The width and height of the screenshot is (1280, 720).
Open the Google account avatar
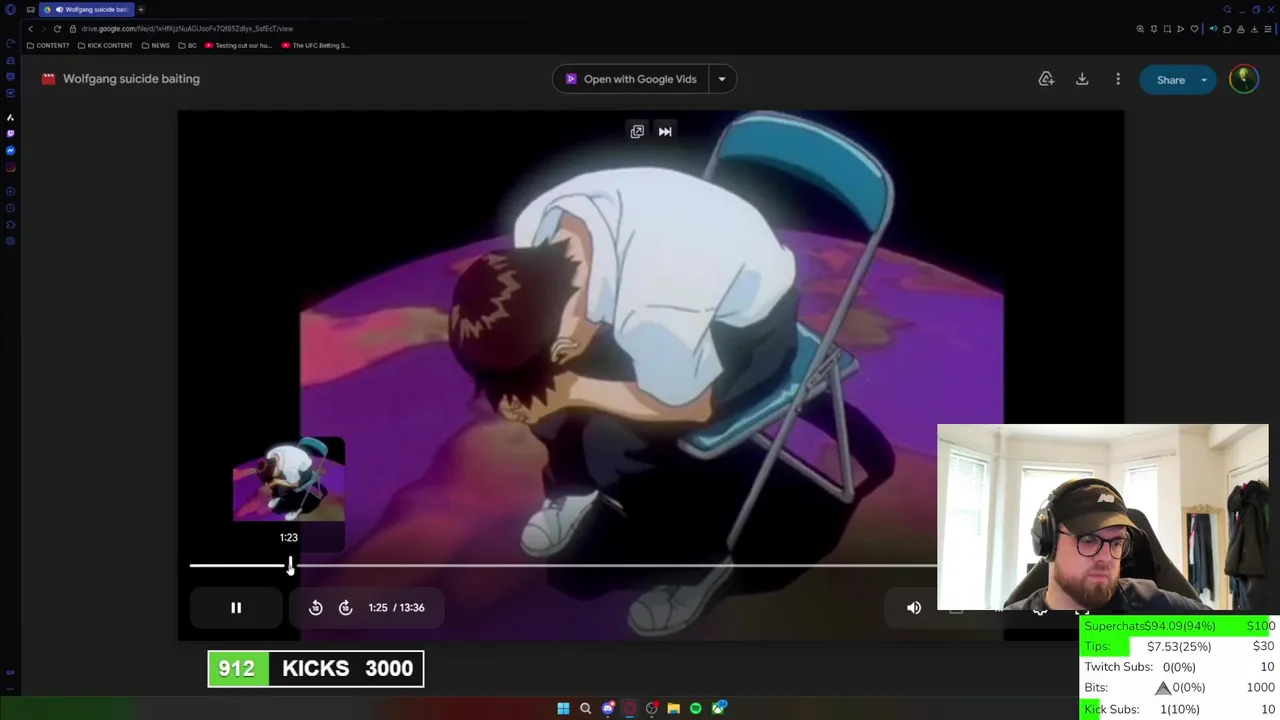click(x=1244, y=79)
